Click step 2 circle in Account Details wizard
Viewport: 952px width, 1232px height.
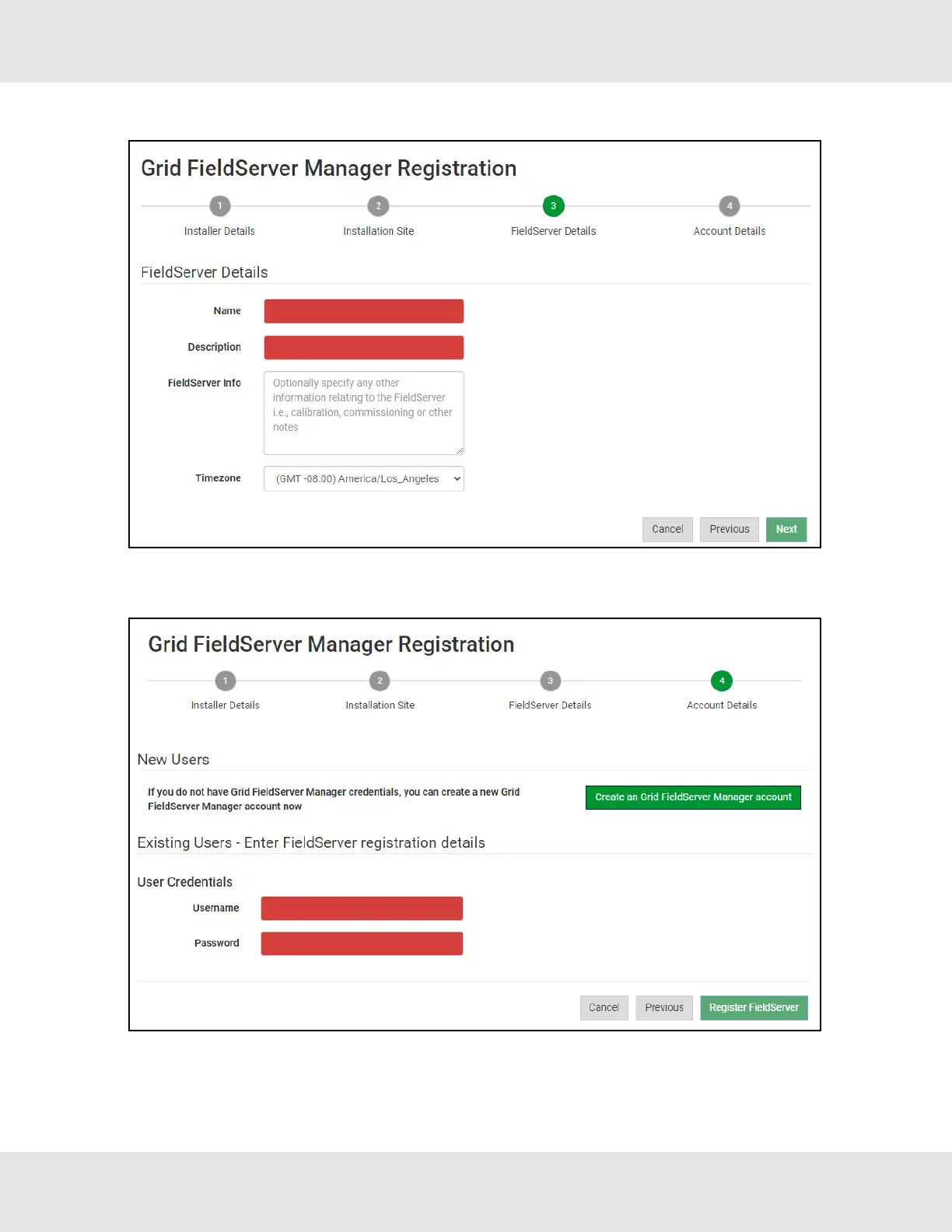380,681
